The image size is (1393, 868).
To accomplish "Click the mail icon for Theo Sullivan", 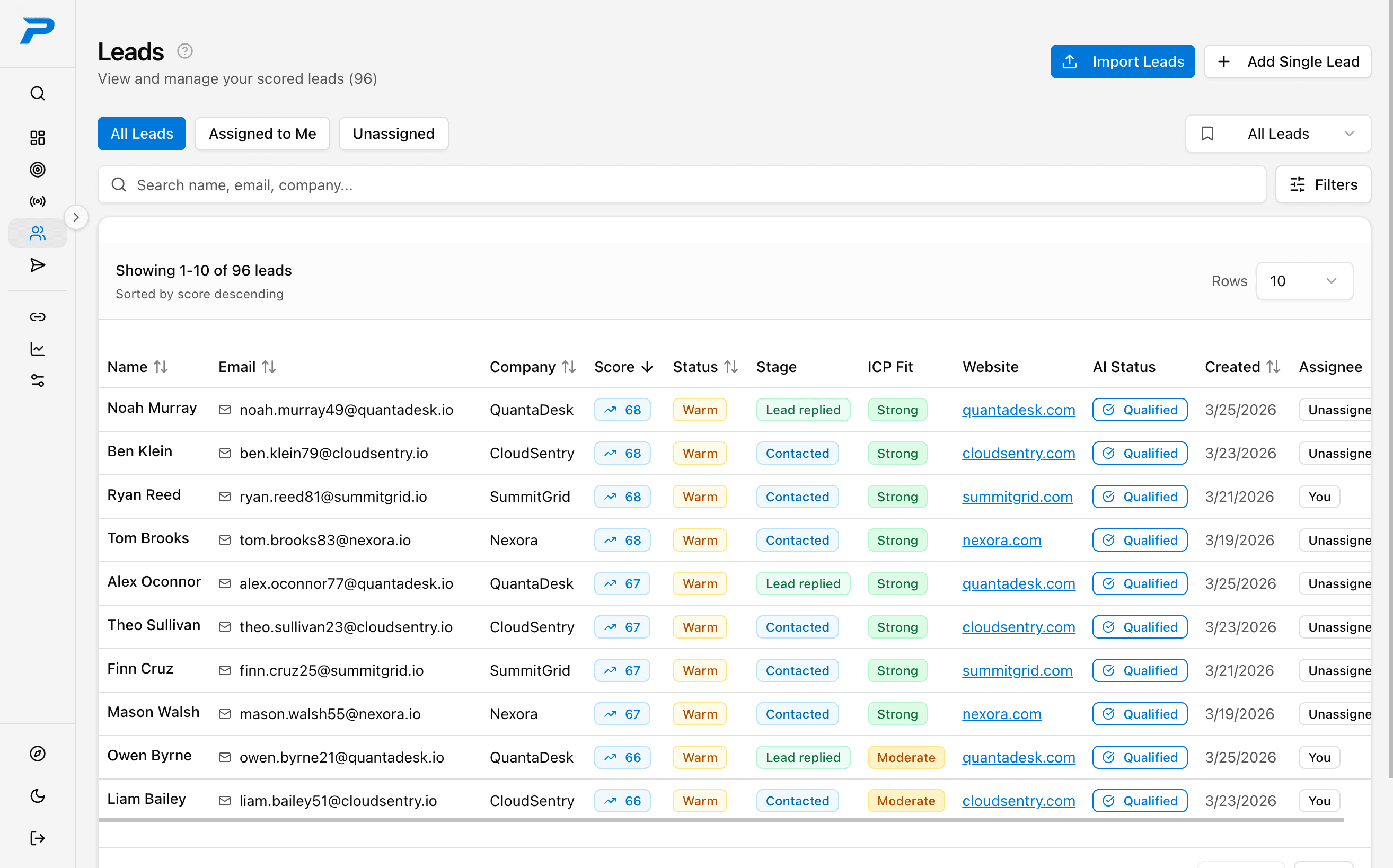I will (225, 627).
